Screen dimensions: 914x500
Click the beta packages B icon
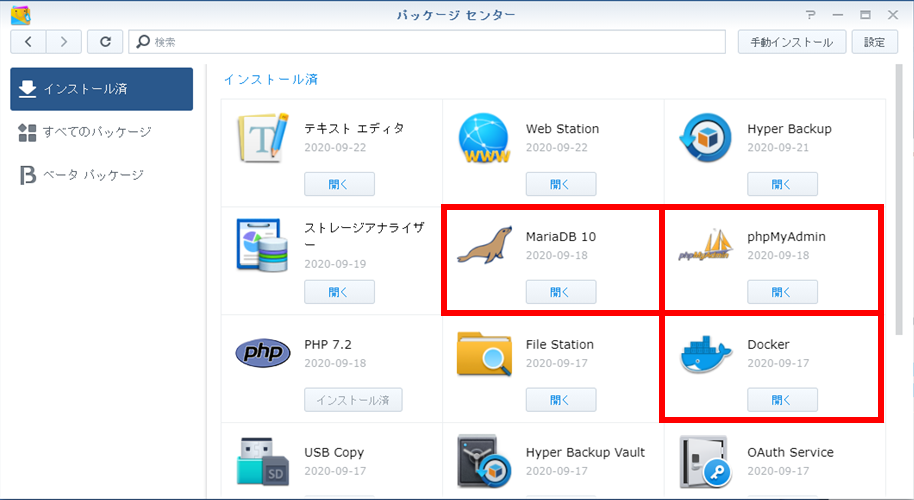click(x=27, y=175)
